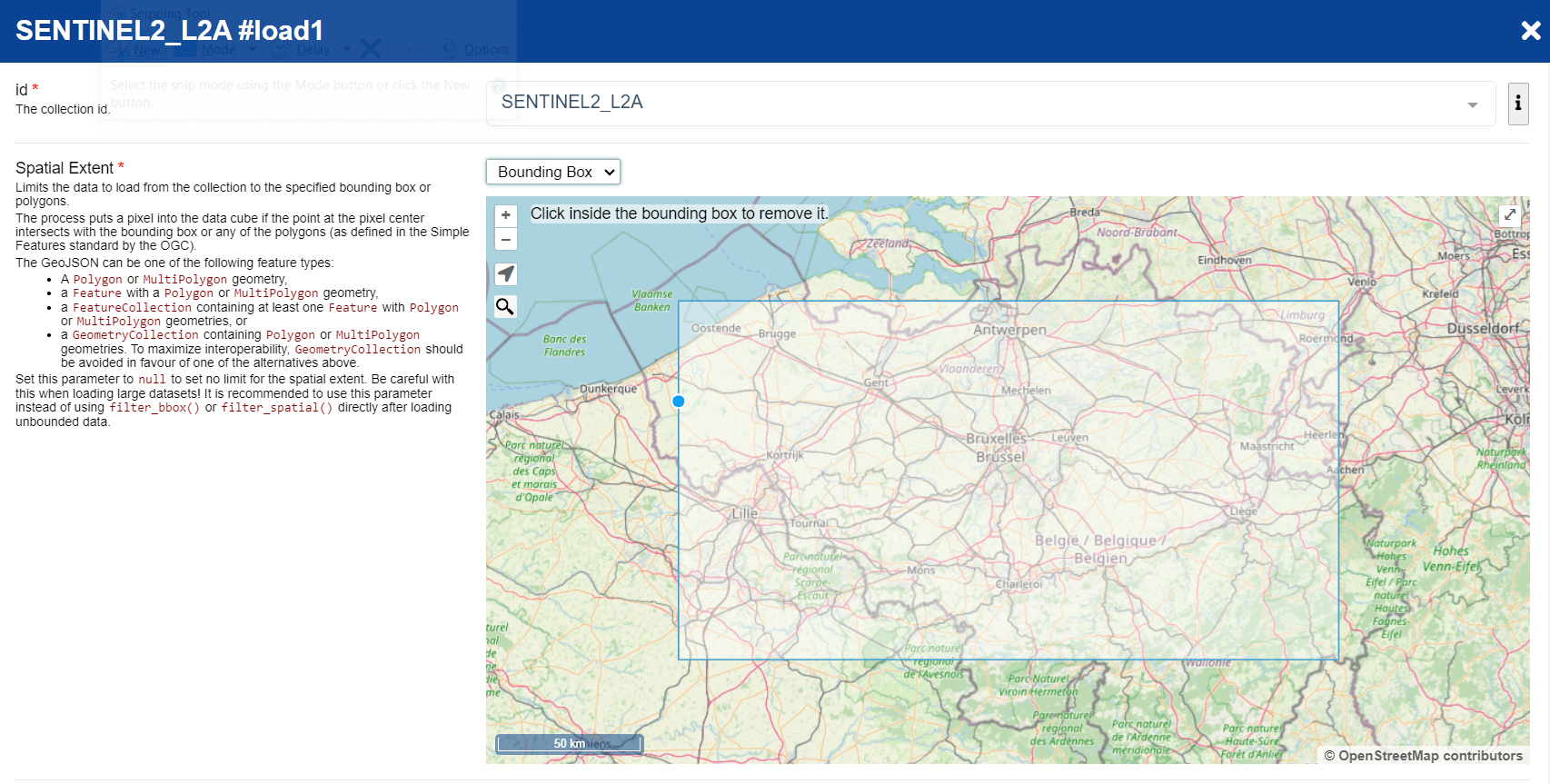Screen dimensions: 1550x784
Task: Expand the map to fullscreen
Action: tap(1509, 215)
